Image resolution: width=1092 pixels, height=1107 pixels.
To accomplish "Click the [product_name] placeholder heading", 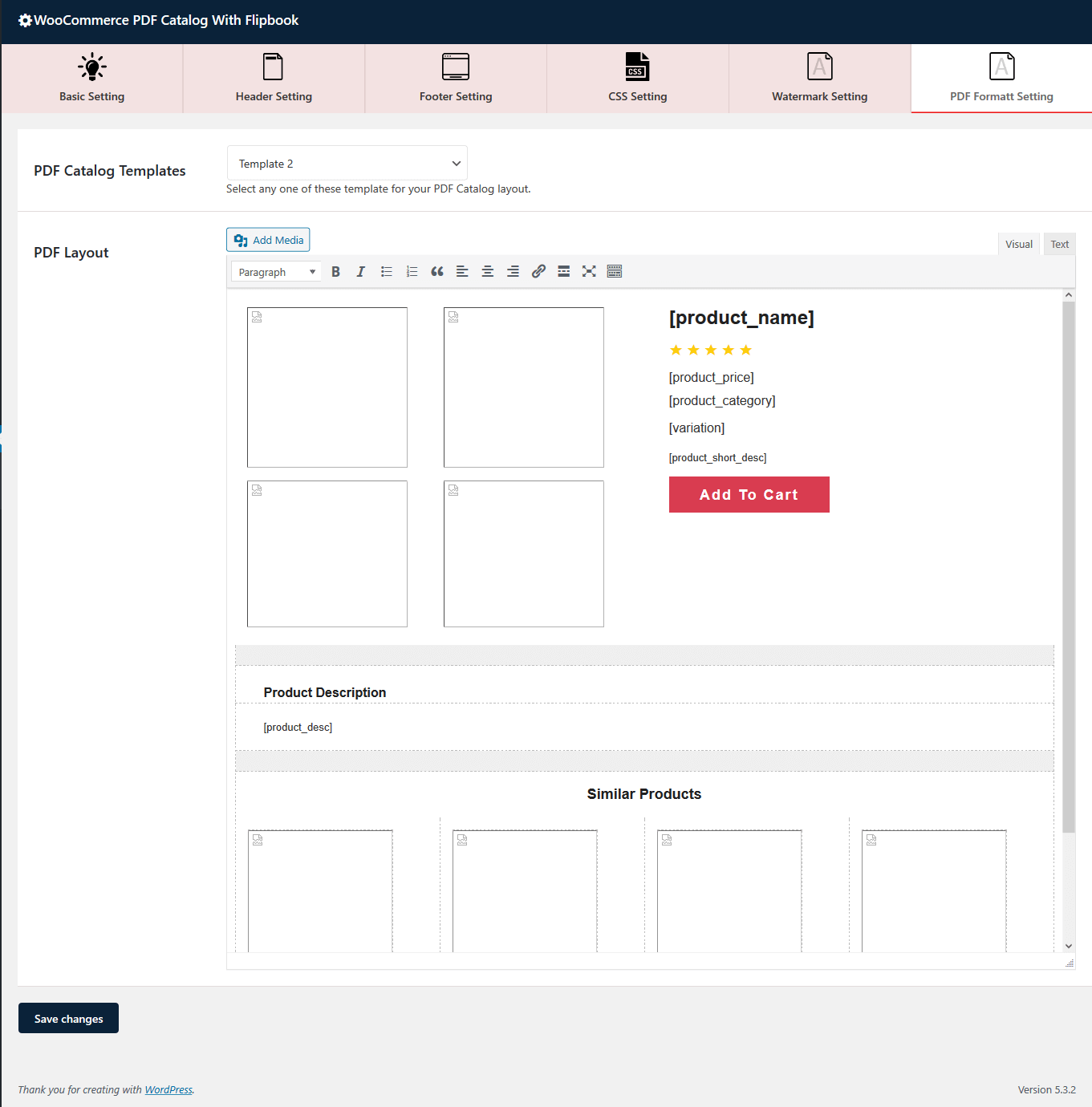I will point(741,318).
